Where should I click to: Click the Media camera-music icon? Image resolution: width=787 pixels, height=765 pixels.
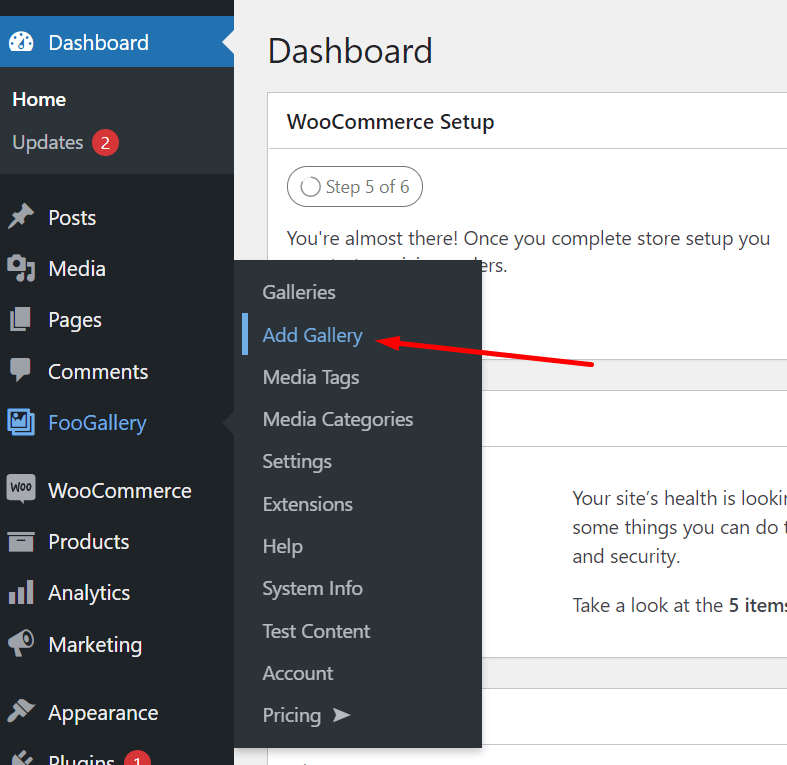coord(21,268)
